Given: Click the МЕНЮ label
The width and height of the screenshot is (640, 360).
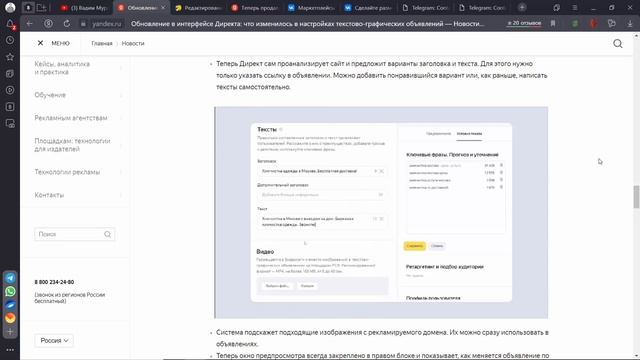Looking at the screenshot, I should tap(60, 43).
